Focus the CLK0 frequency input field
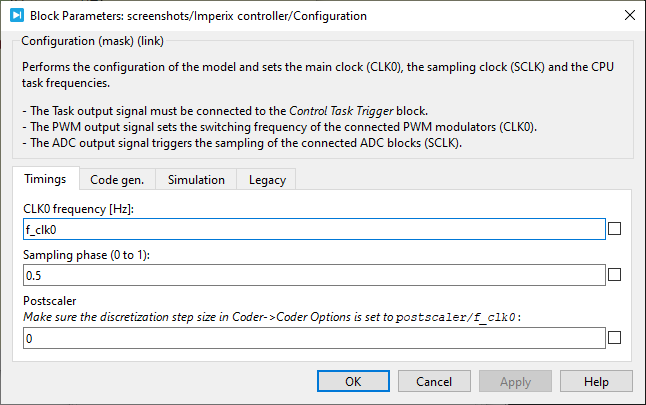 point(313,229)
